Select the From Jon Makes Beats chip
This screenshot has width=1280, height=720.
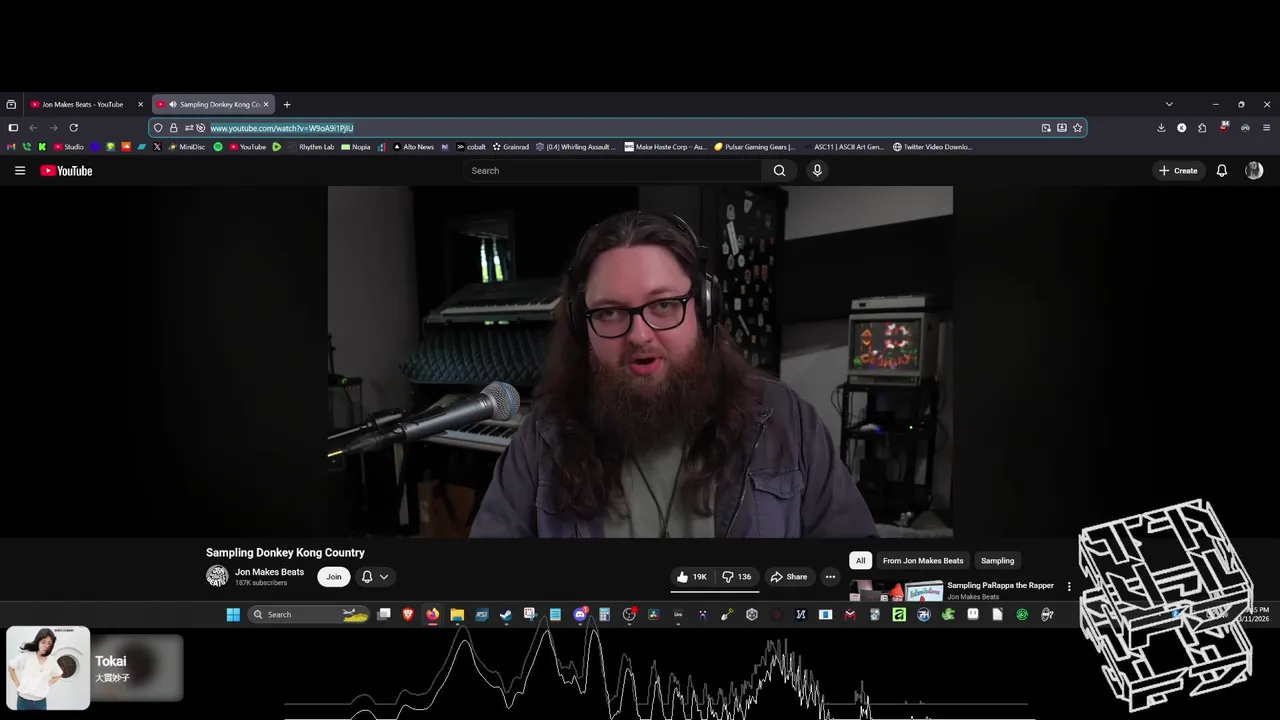(x=923, y=561)
